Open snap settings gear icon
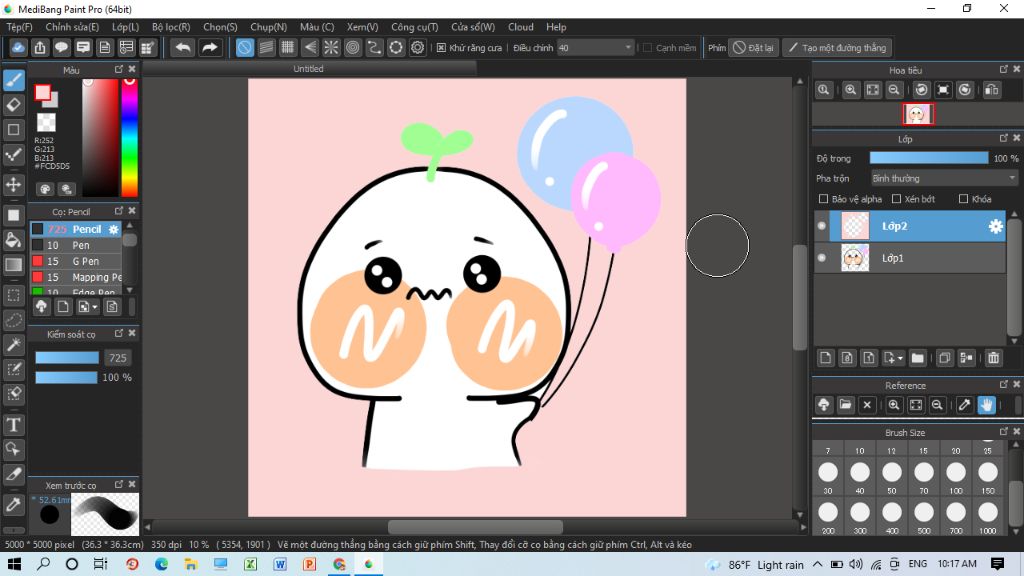The image size is (1024, 576). (417, 48)
